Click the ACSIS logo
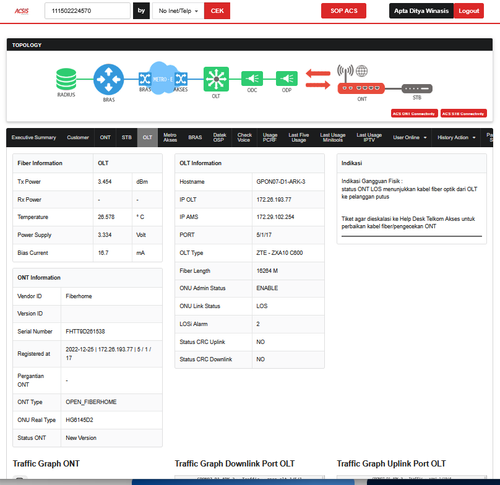 coord(22,11)
